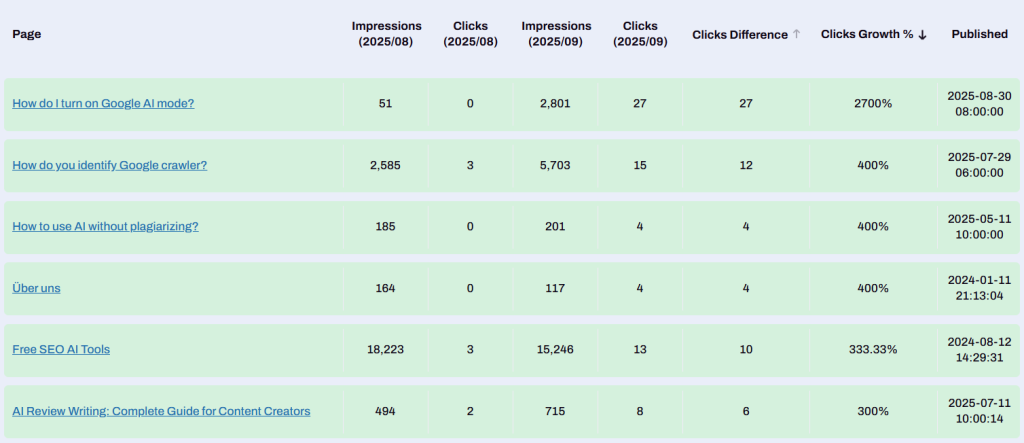The image size is (1024, 443).
Task: Sort by Impressions (2025/08) column header
Action: click(x=386, y=33)
